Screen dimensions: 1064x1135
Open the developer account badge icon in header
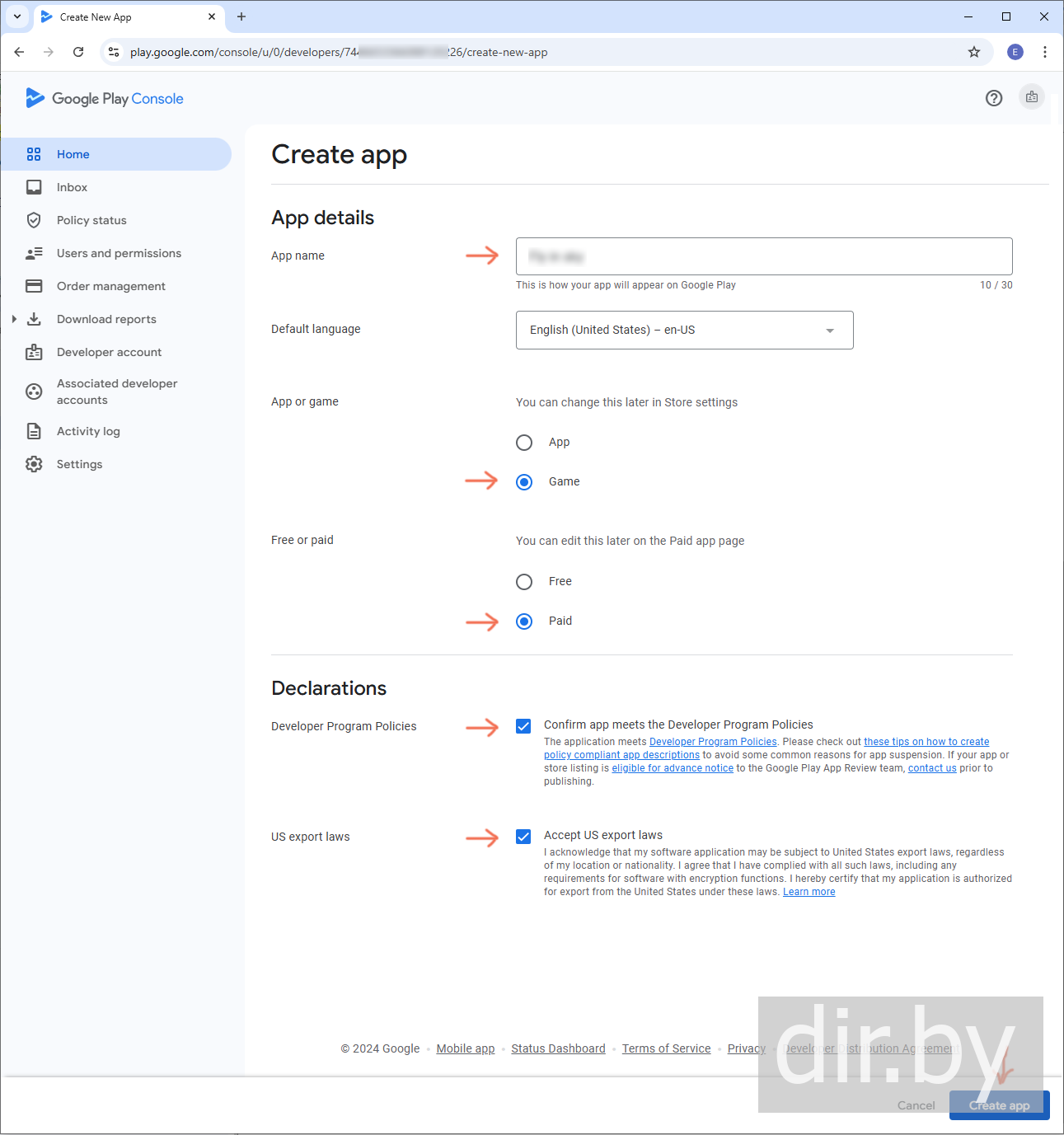coord(1032,97)
